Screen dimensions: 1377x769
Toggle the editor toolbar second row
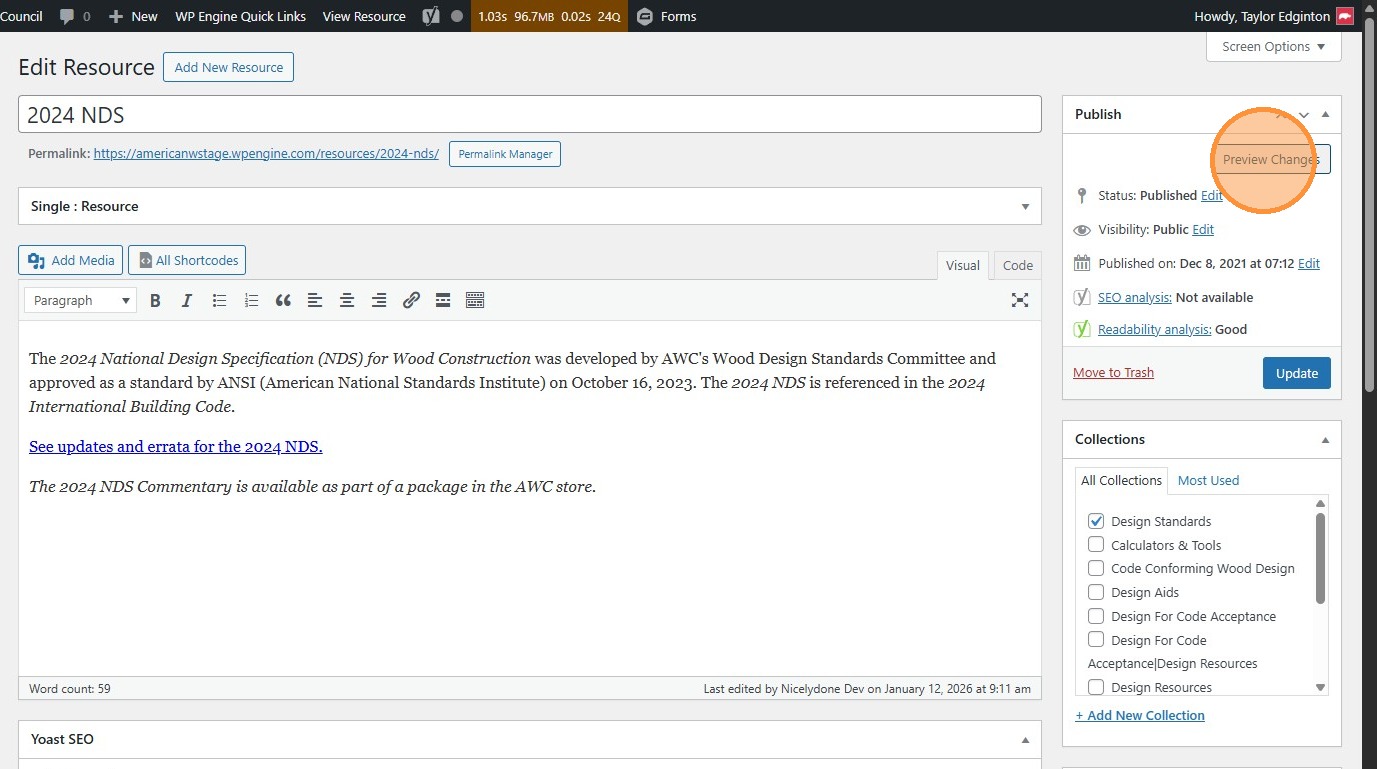[475, 300]
